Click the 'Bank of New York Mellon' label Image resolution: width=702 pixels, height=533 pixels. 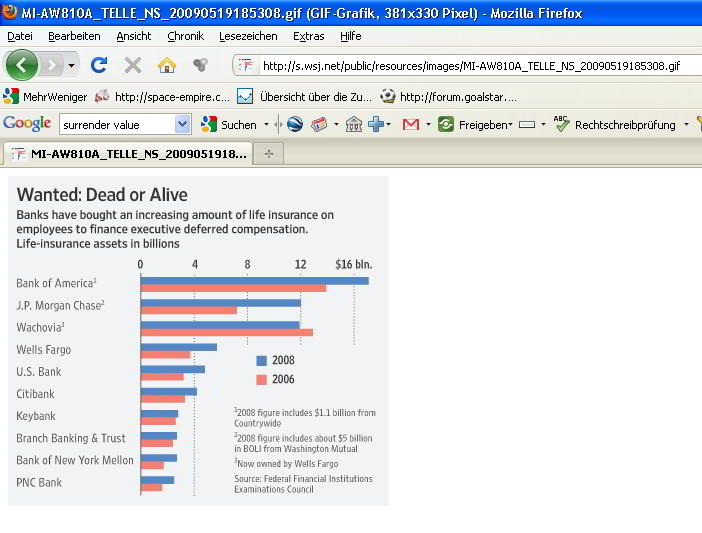(75, 461)
